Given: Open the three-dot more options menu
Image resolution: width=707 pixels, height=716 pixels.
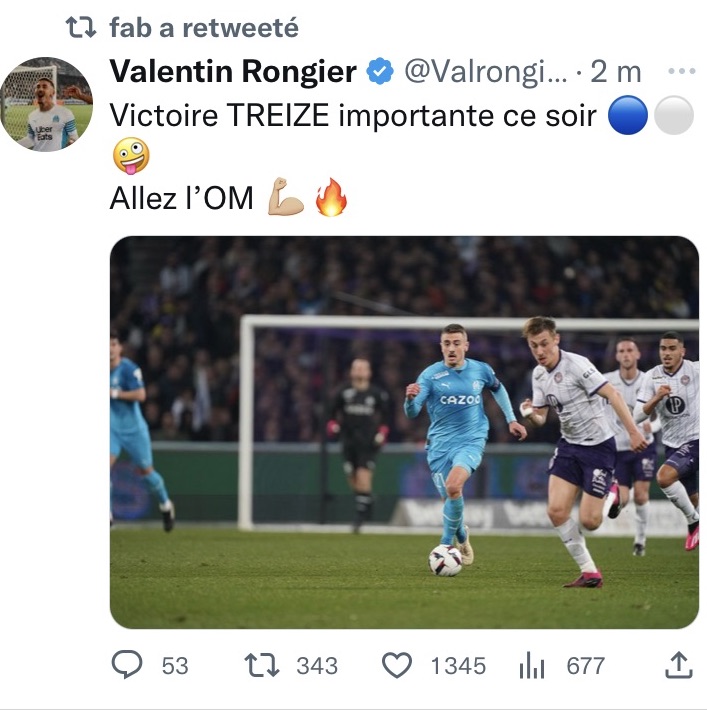Looking at the screenshot, I should pyautogui.click(x=681, y=72).
